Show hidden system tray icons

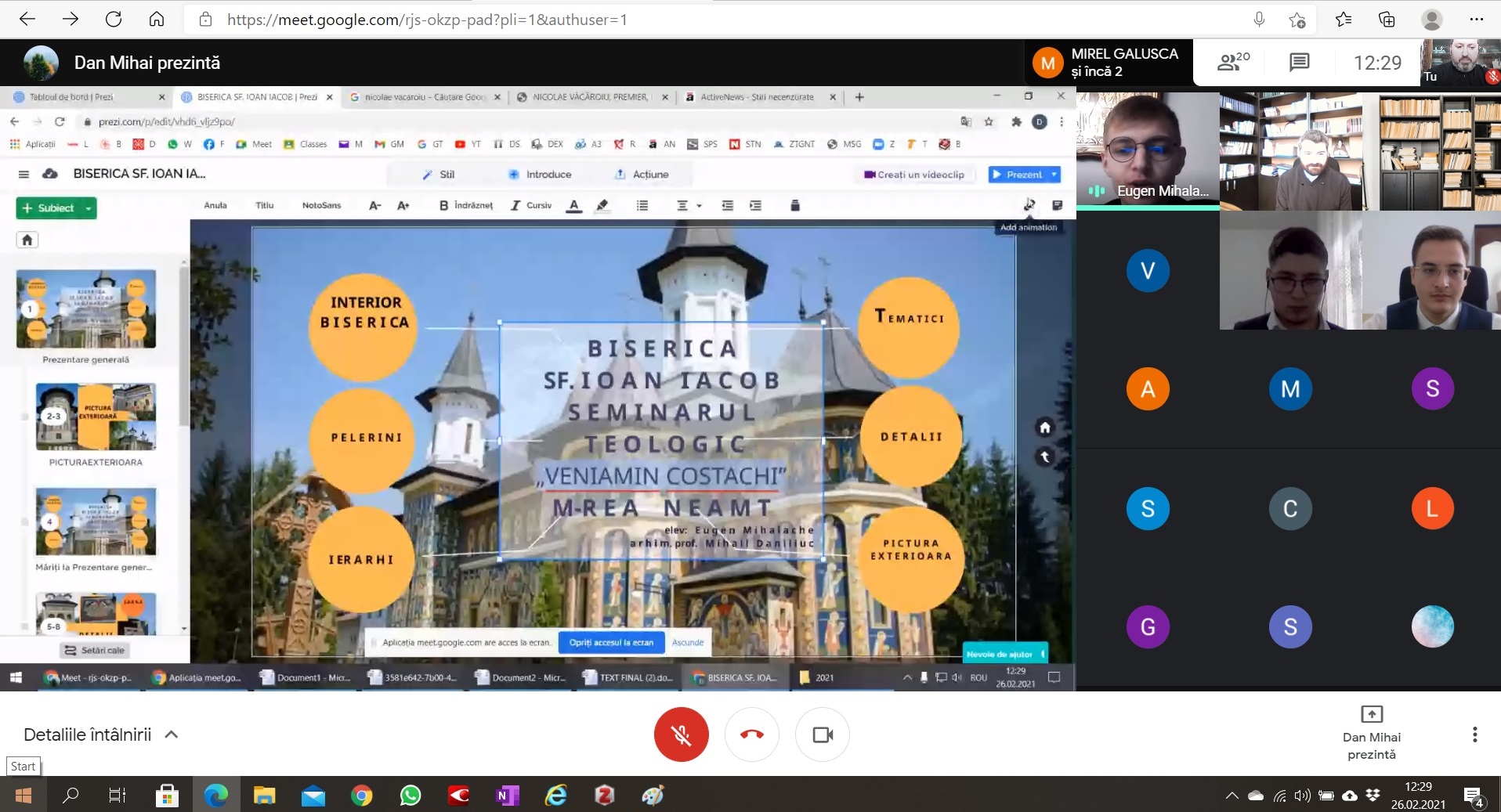click(x=1232, y=796)
